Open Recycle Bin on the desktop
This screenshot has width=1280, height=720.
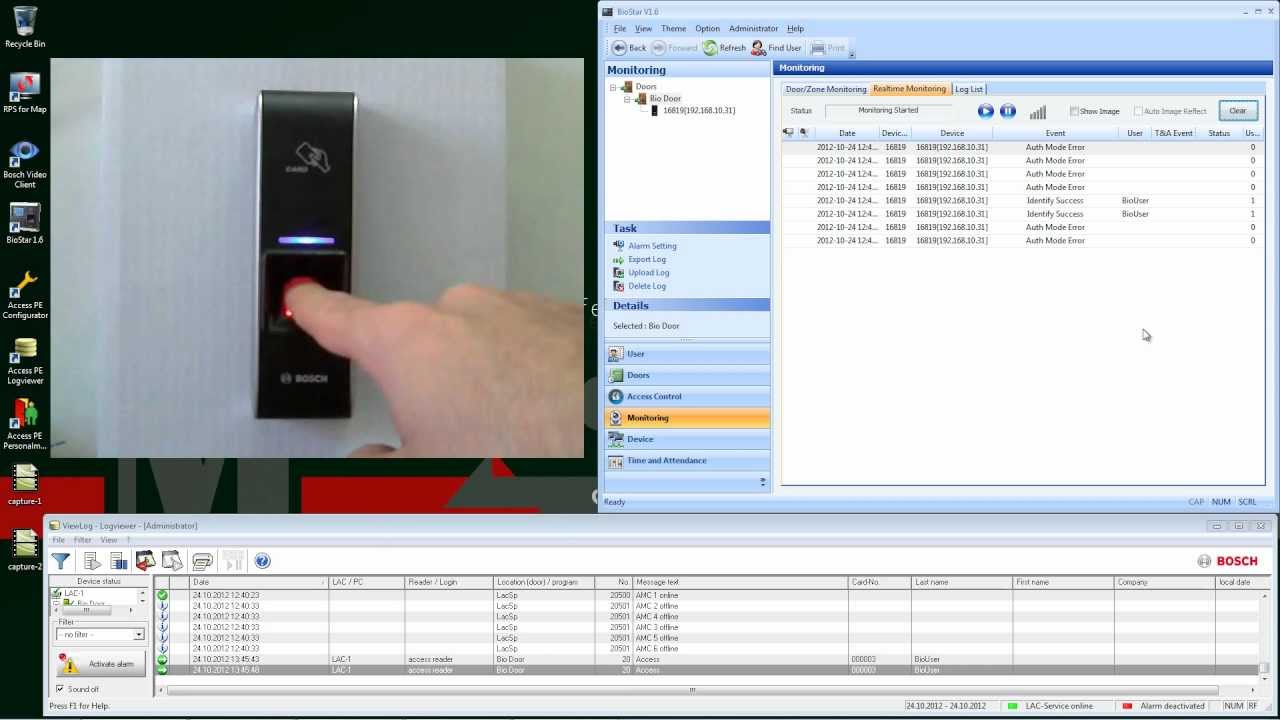25,27
